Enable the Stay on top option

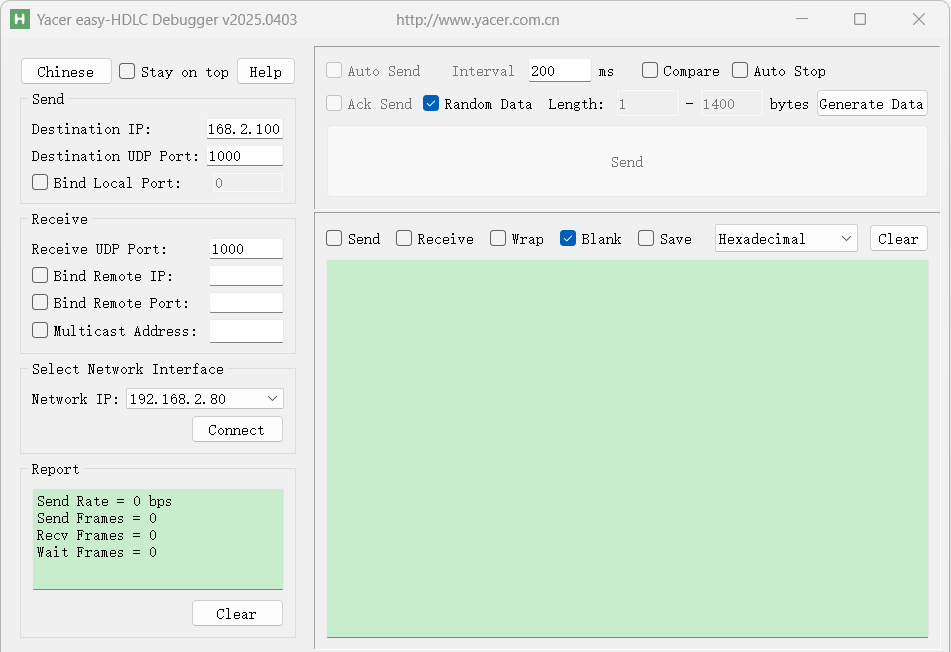[127, 71]
